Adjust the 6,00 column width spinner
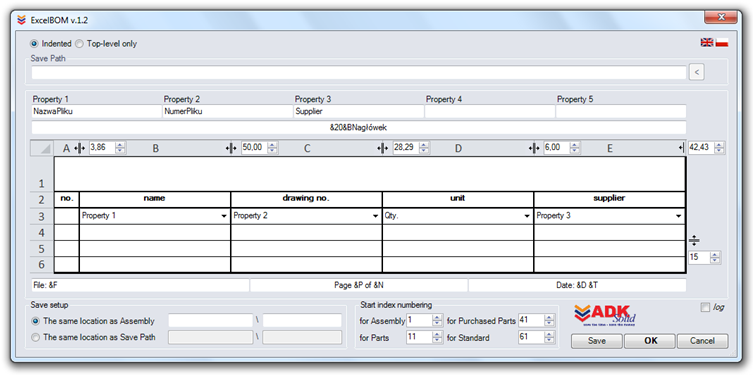This screenshot has width=756, height=375. pos(575,148)
